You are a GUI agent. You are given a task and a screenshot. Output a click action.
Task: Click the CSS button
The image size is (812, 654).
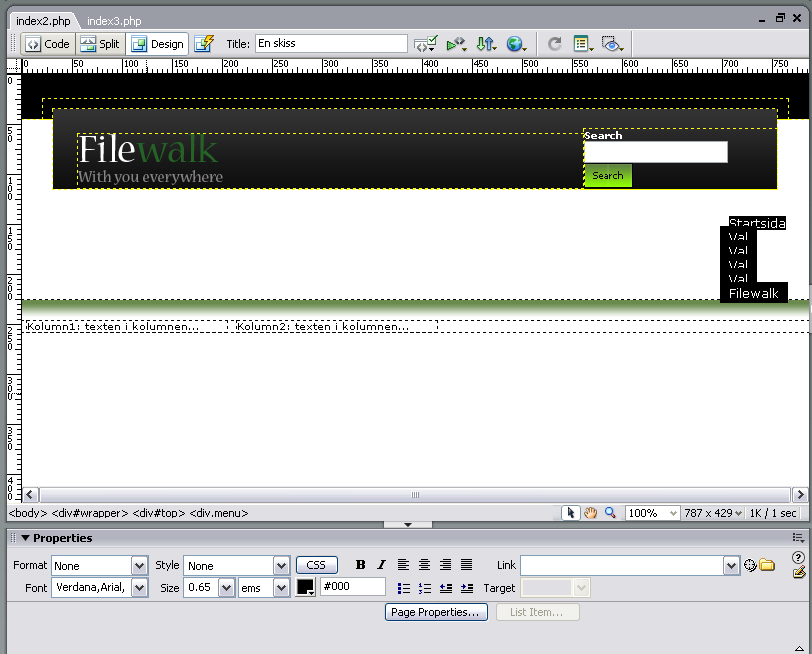click(x=316, y=565)
